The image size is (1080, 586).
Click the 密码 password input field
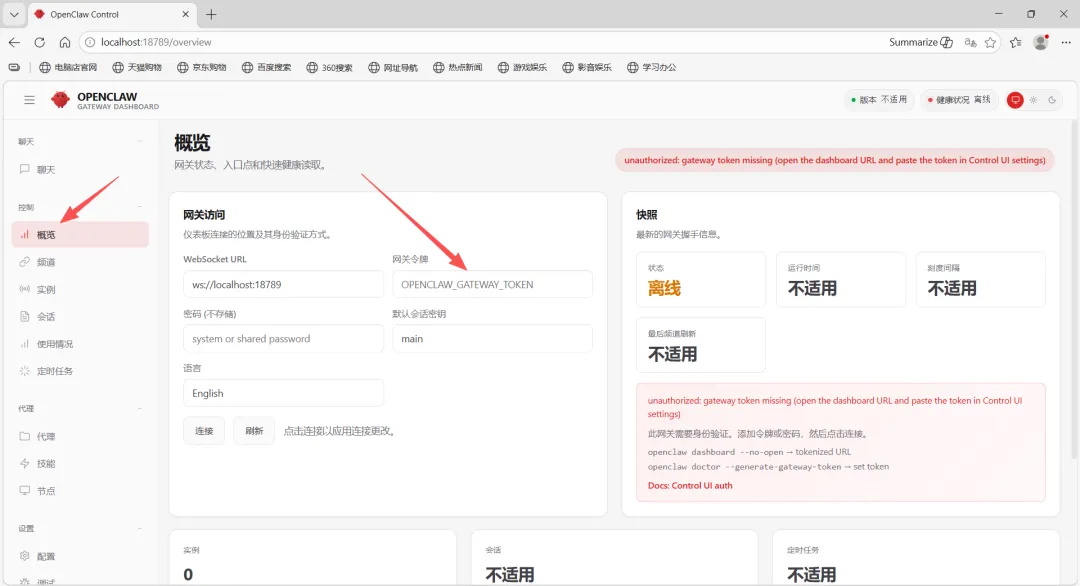pyautogui.click(x=283, y=339)
